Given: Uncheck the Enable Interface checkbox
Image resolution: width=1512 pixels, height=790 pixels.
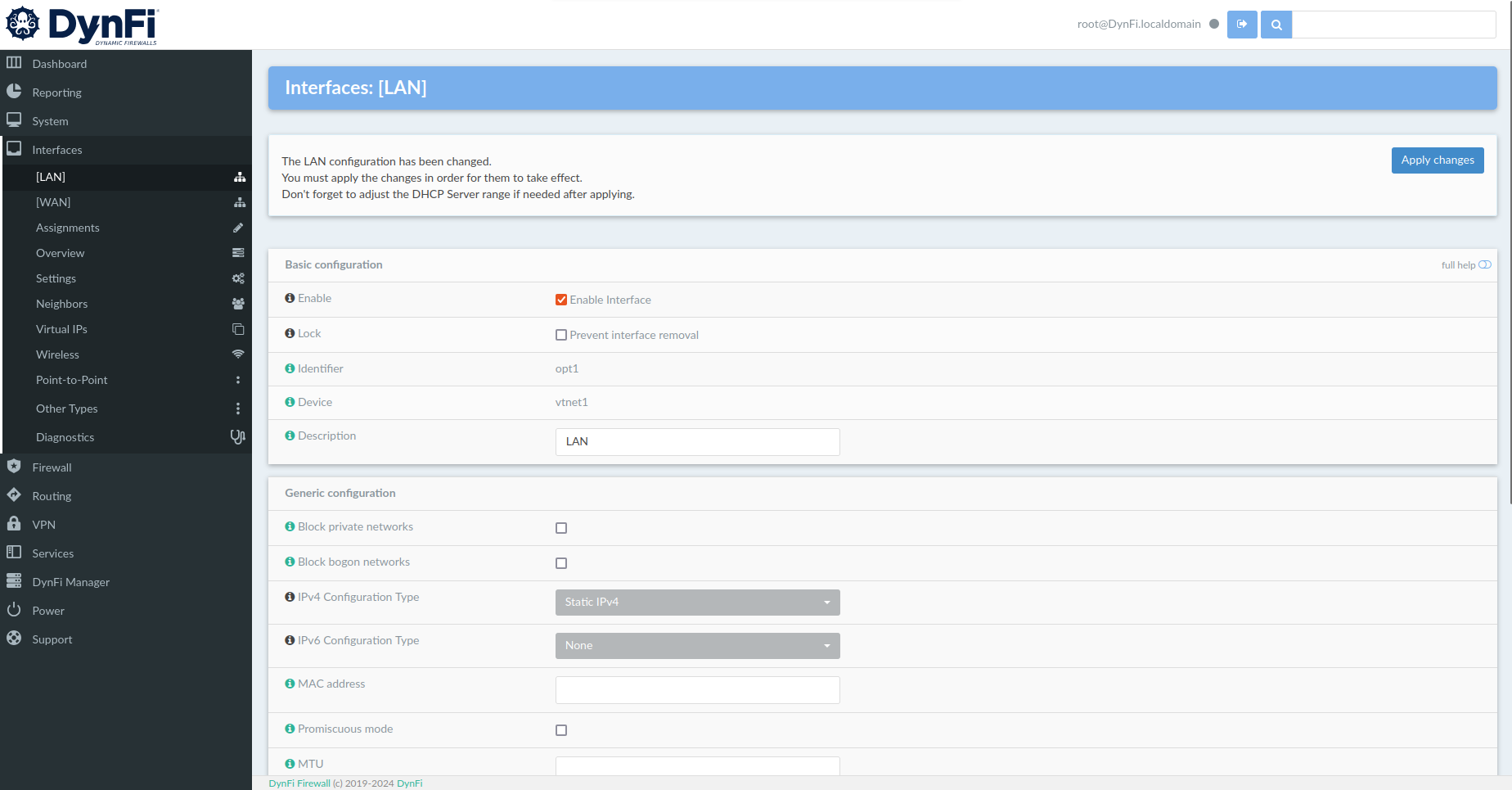Looking at the screenshot, I should pyautogui.click(x=561, y=300).
